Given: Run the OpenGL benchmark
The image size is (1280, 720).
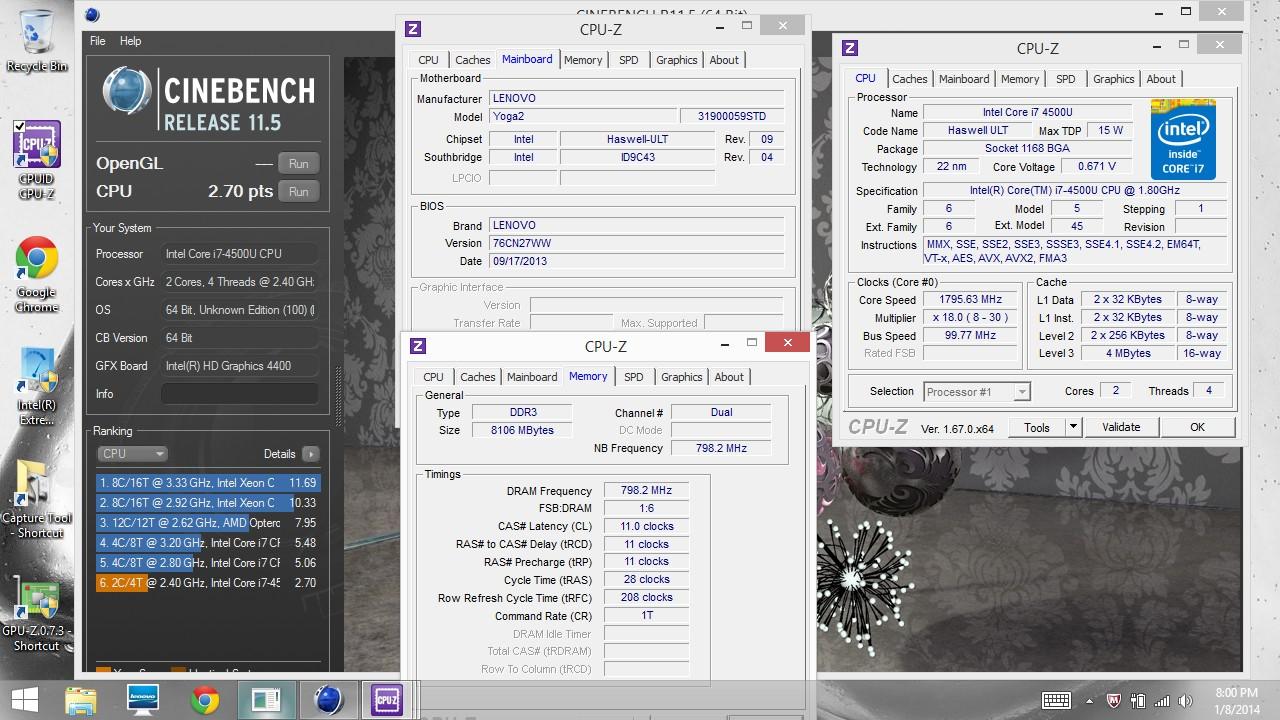Looking at the screenshot, I should point(298,164).
